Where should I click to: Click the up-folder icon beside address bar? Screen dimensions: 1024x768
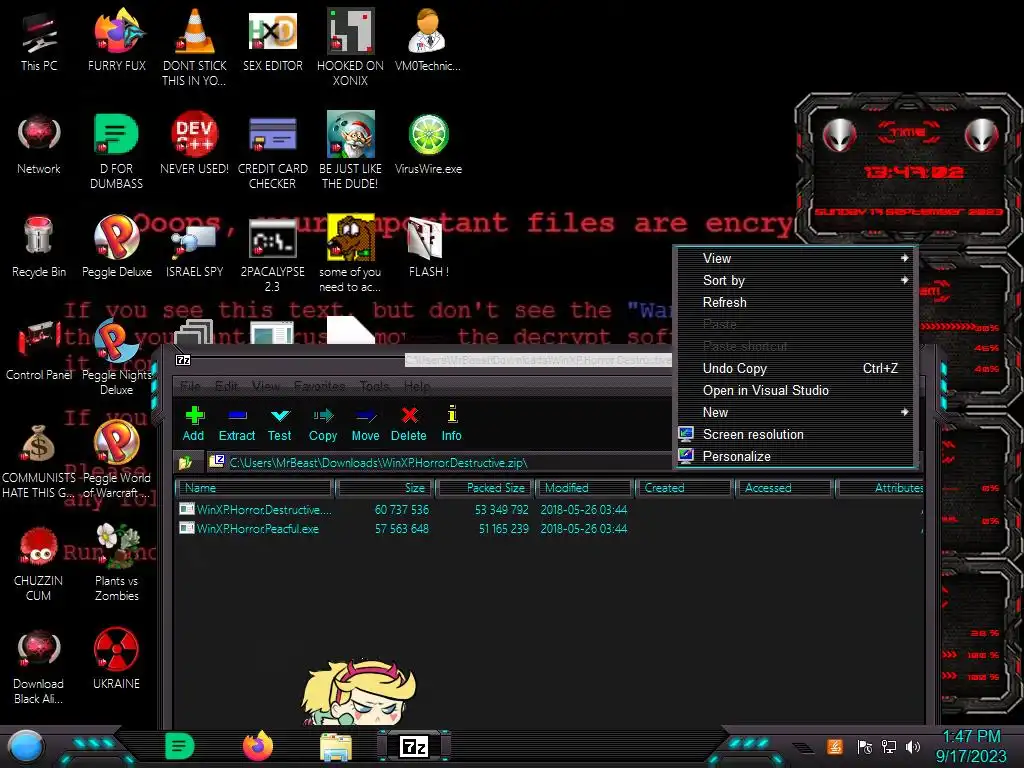(185, 463)
